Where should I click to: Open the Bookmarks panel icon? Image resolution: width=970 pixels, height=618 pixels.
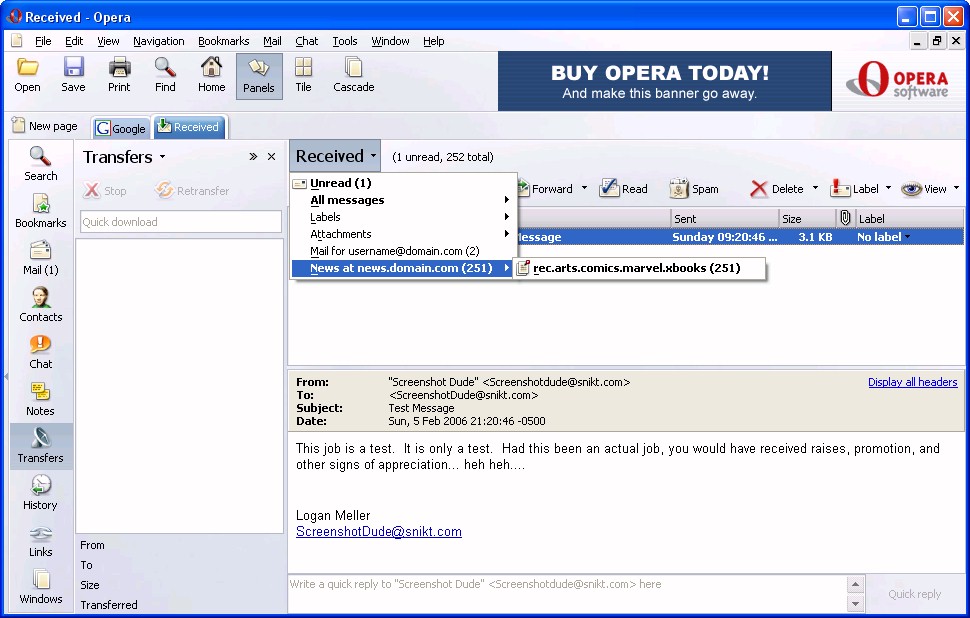[x=40, y=204]
